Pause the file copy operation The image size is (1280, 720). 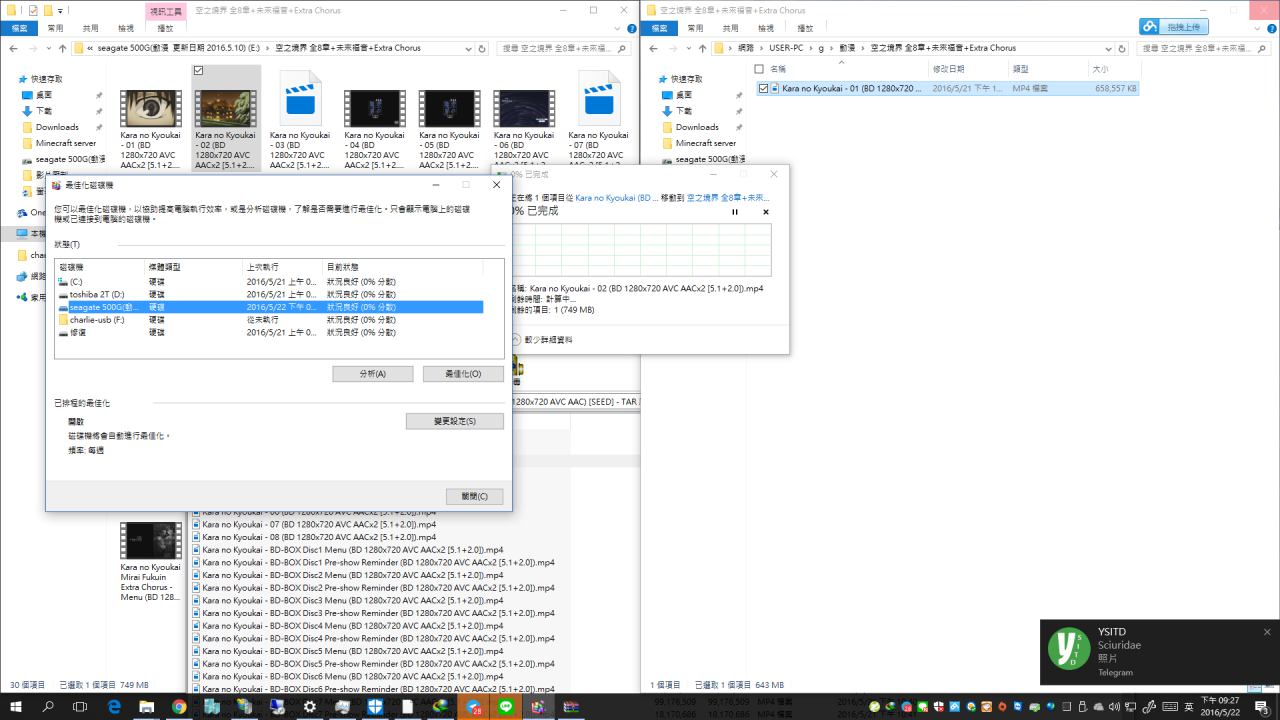[x=735, y=212]
